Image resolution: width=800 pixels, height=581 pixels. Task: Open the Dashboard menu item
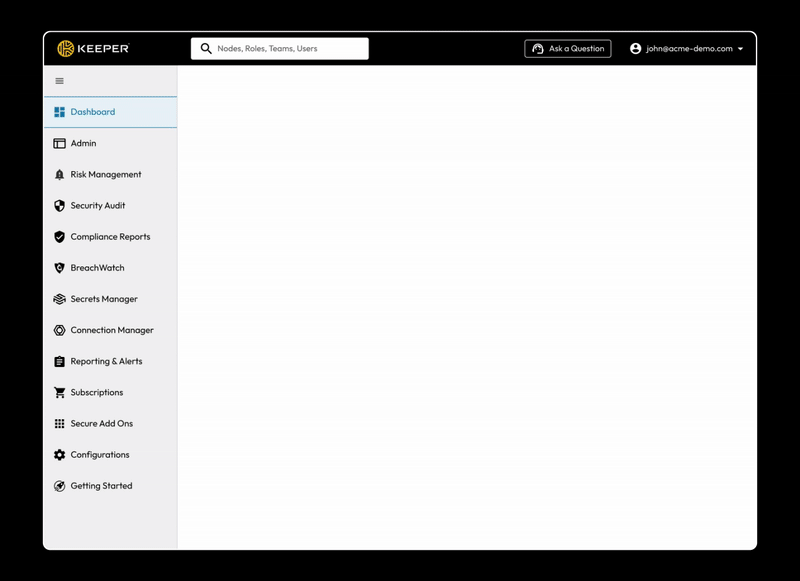(x=111, y=112)
